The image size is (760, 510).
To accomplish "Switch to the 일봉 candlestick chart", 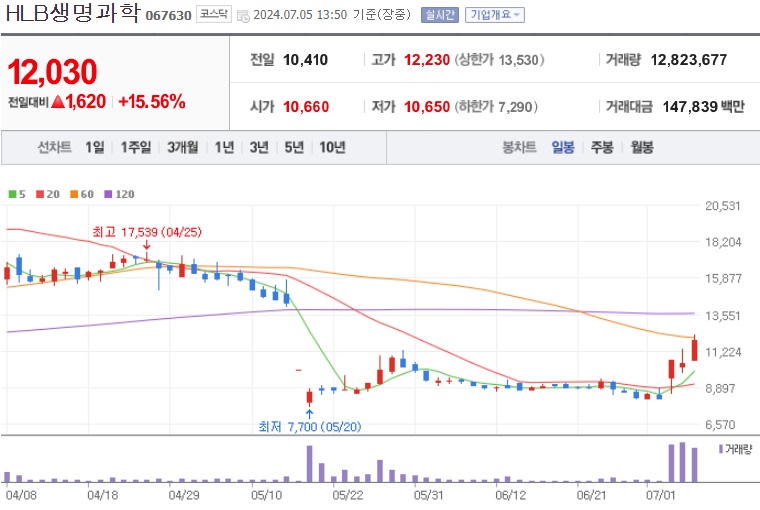I will click(x=563, y=147).
